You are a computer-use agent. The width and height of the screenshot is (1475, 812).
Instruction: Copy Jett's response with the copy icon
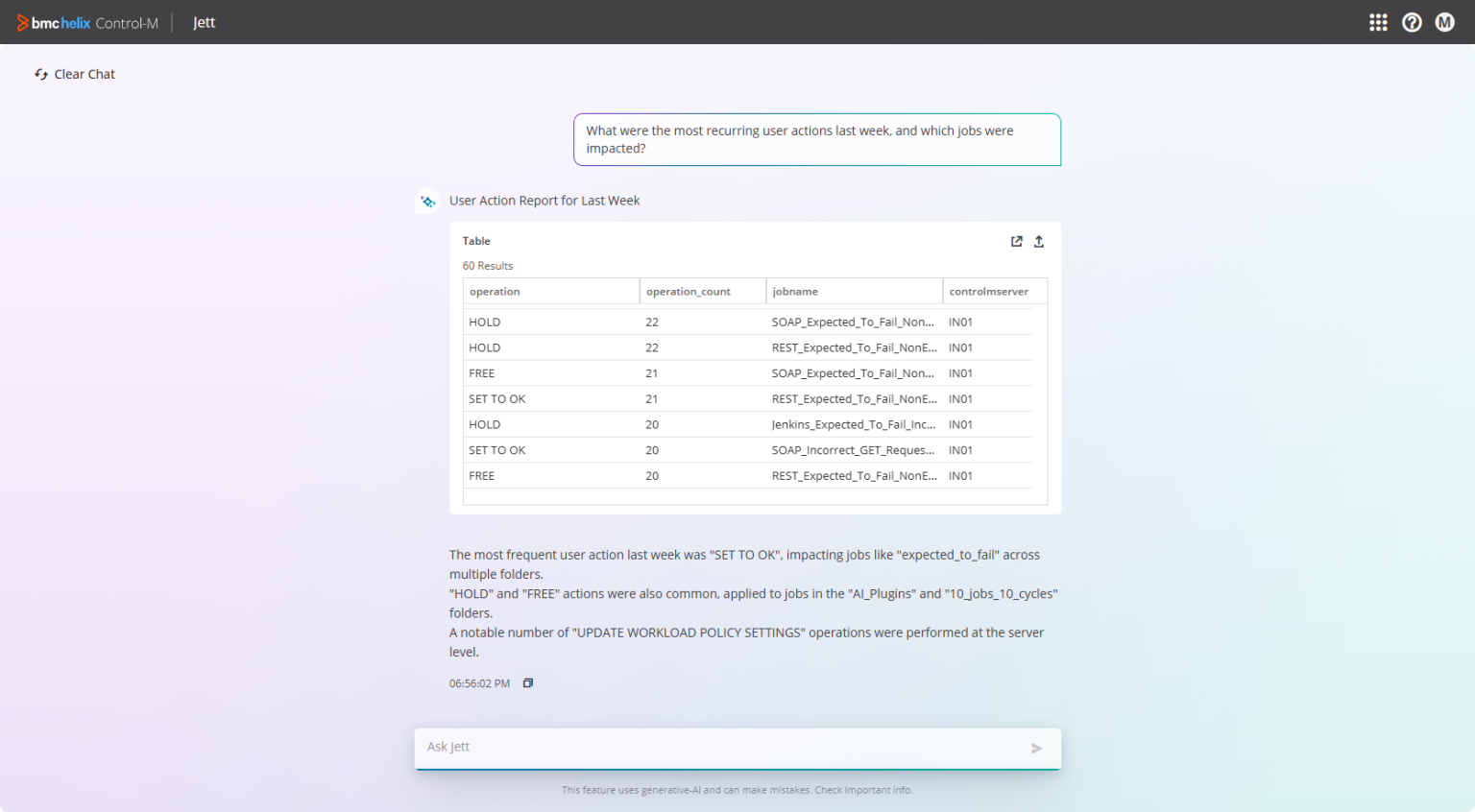tap(527, 682)
